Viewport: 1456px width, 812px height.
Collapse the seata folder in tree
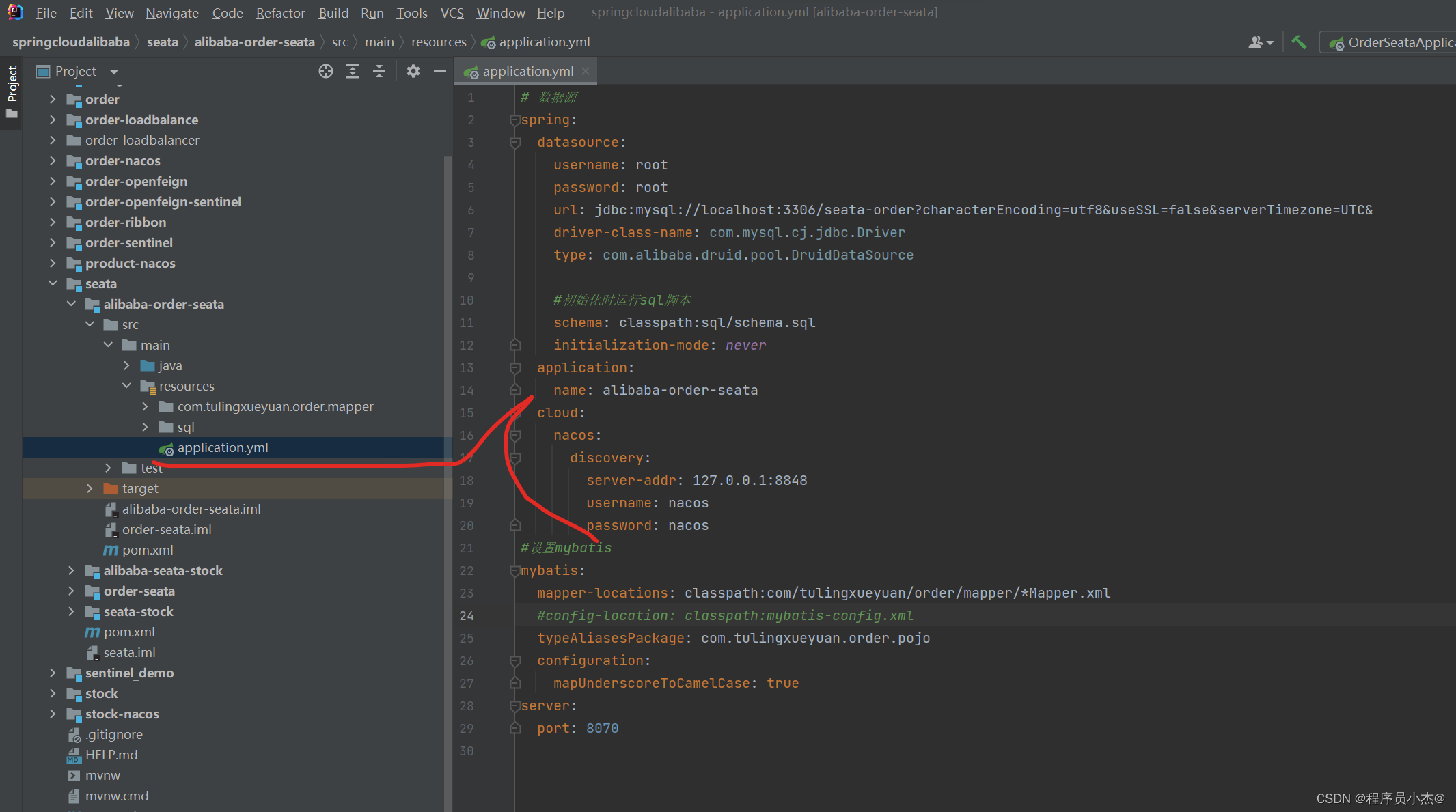(x=53, y=283)
